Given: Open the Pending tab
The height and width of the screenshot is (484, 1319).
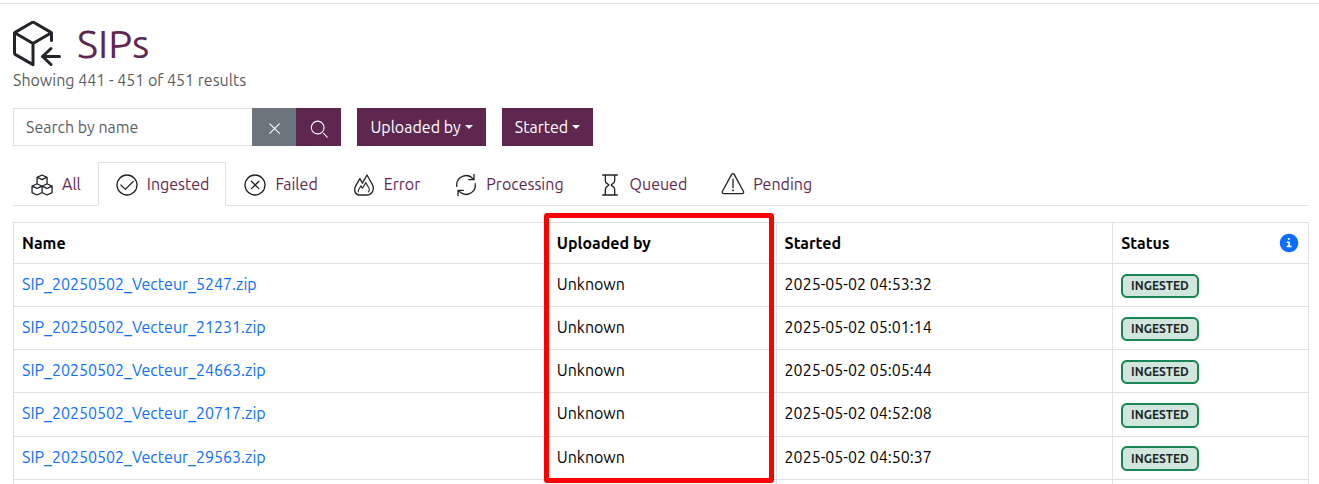Looking at the screenshot, I should coord(766,184).
